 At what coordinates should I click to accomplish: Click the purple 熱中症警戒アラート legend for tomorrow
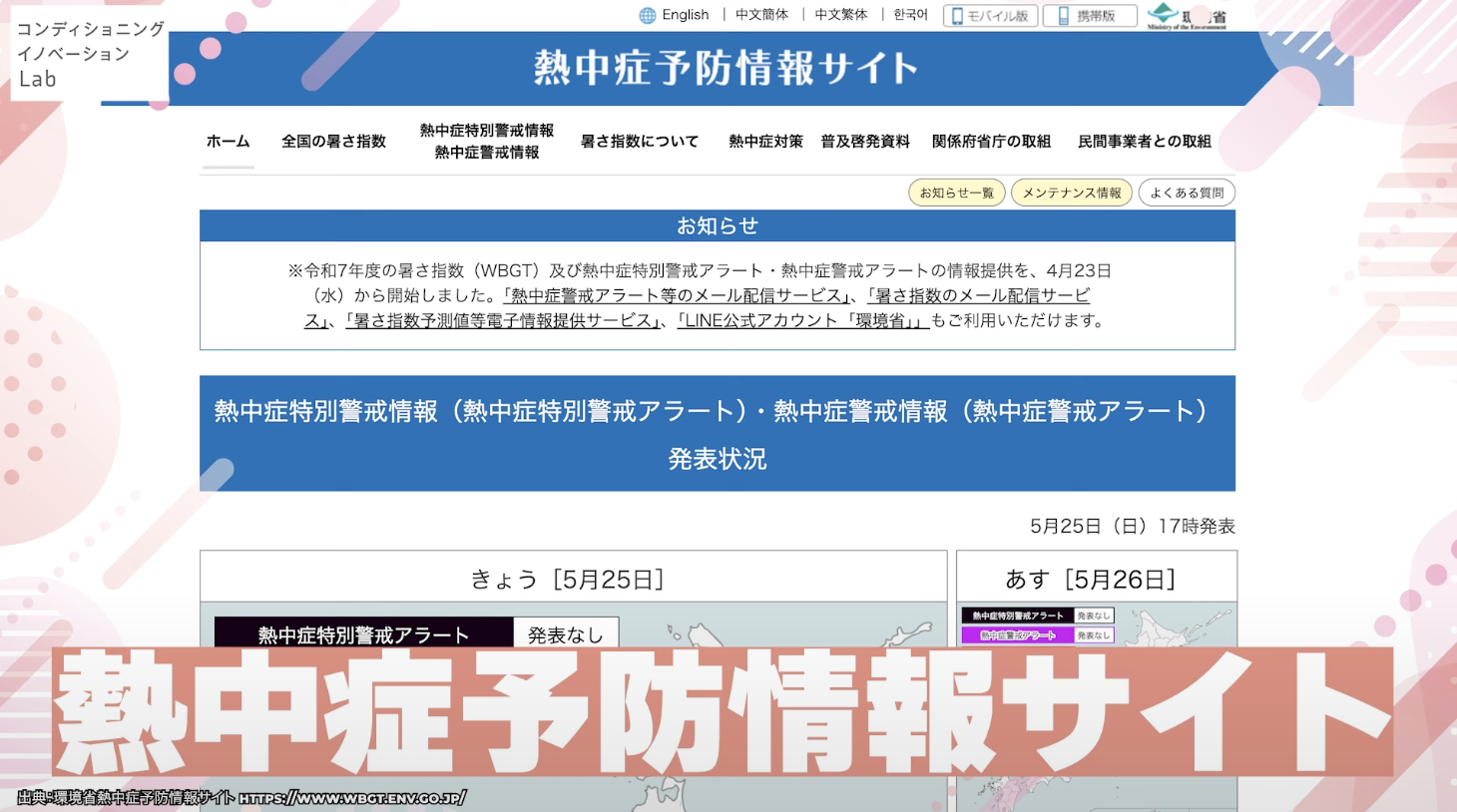[x=1017, y=635]
